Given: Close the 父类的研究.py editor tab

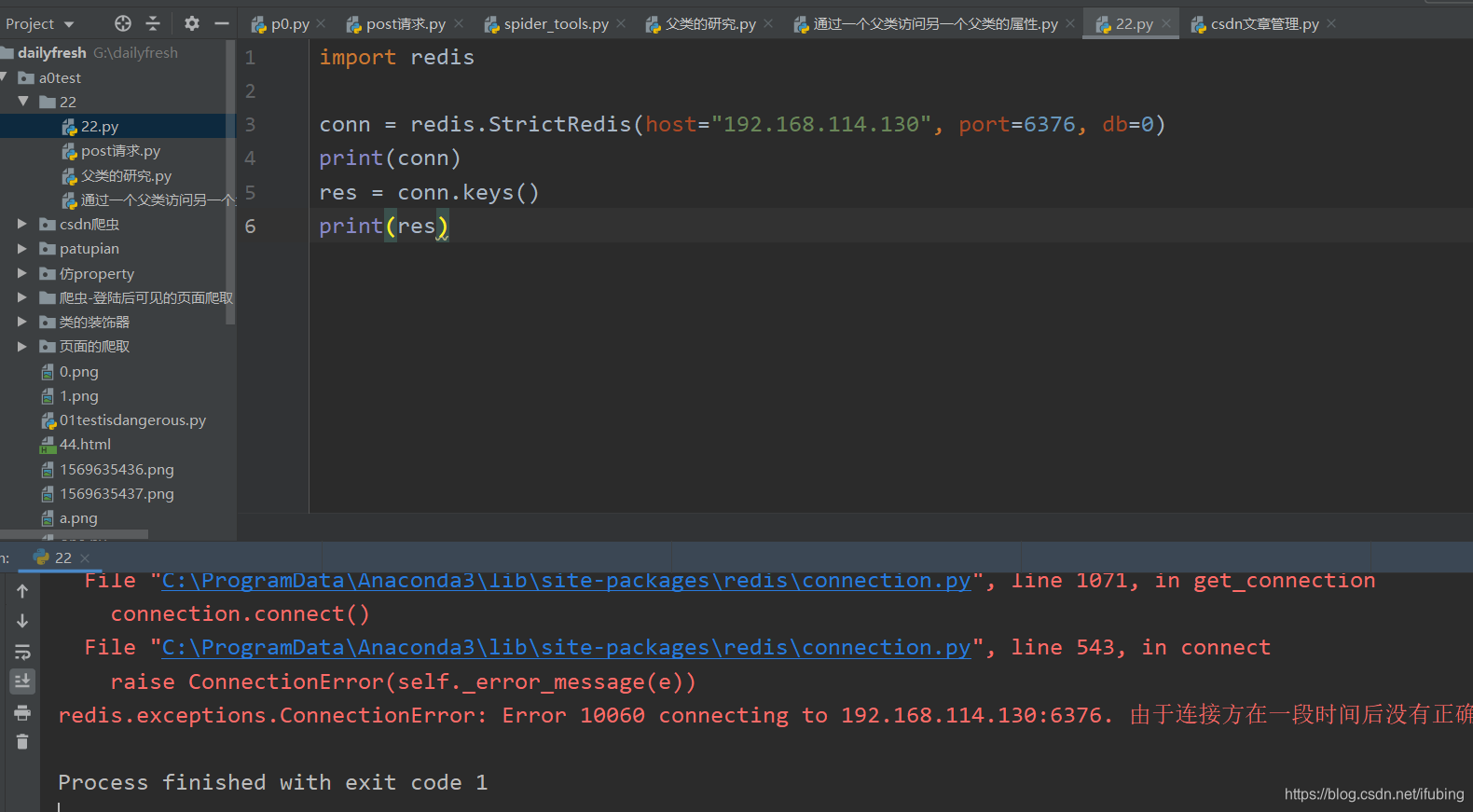Looking at the screenshot, I should click(768, 23).
